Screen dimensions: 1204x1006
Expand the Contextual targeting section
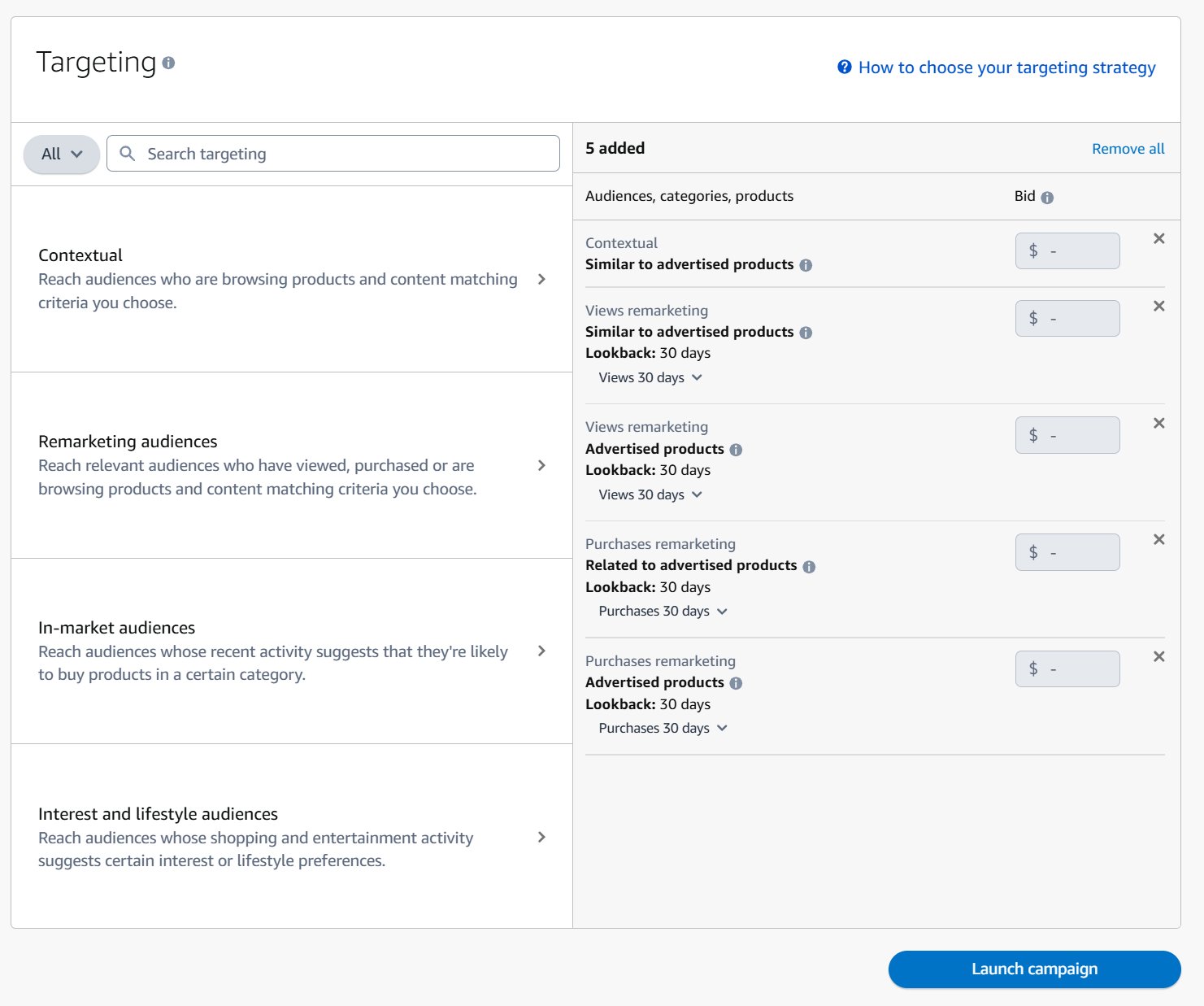541,279
